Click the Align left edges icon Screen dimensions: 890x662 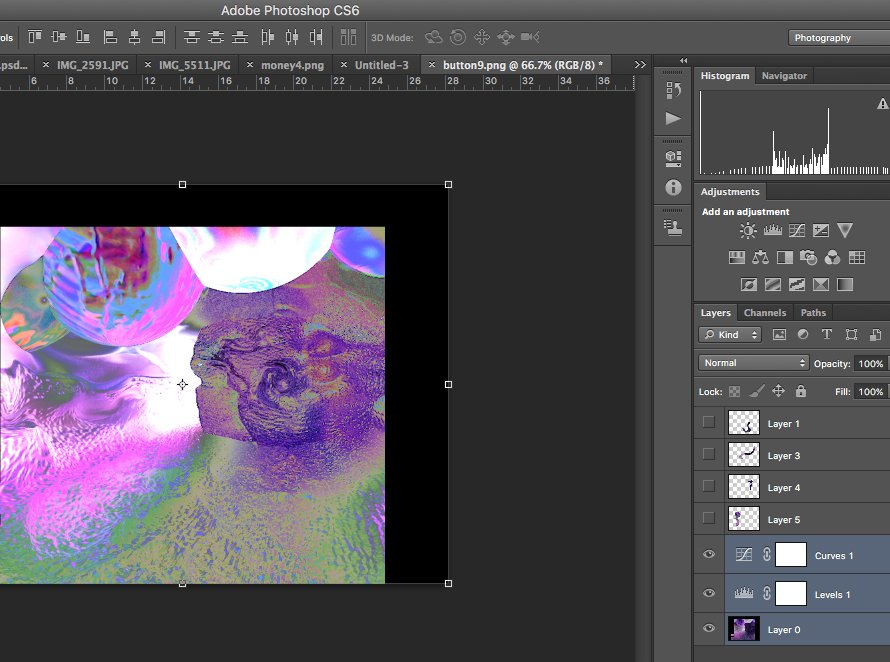(x=110, y=37)
